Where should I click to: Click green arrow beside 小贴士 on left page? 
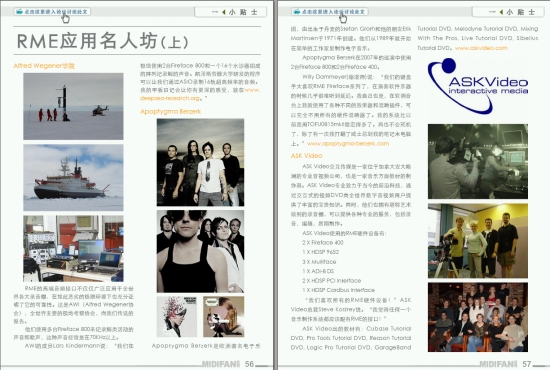(224, 12)
